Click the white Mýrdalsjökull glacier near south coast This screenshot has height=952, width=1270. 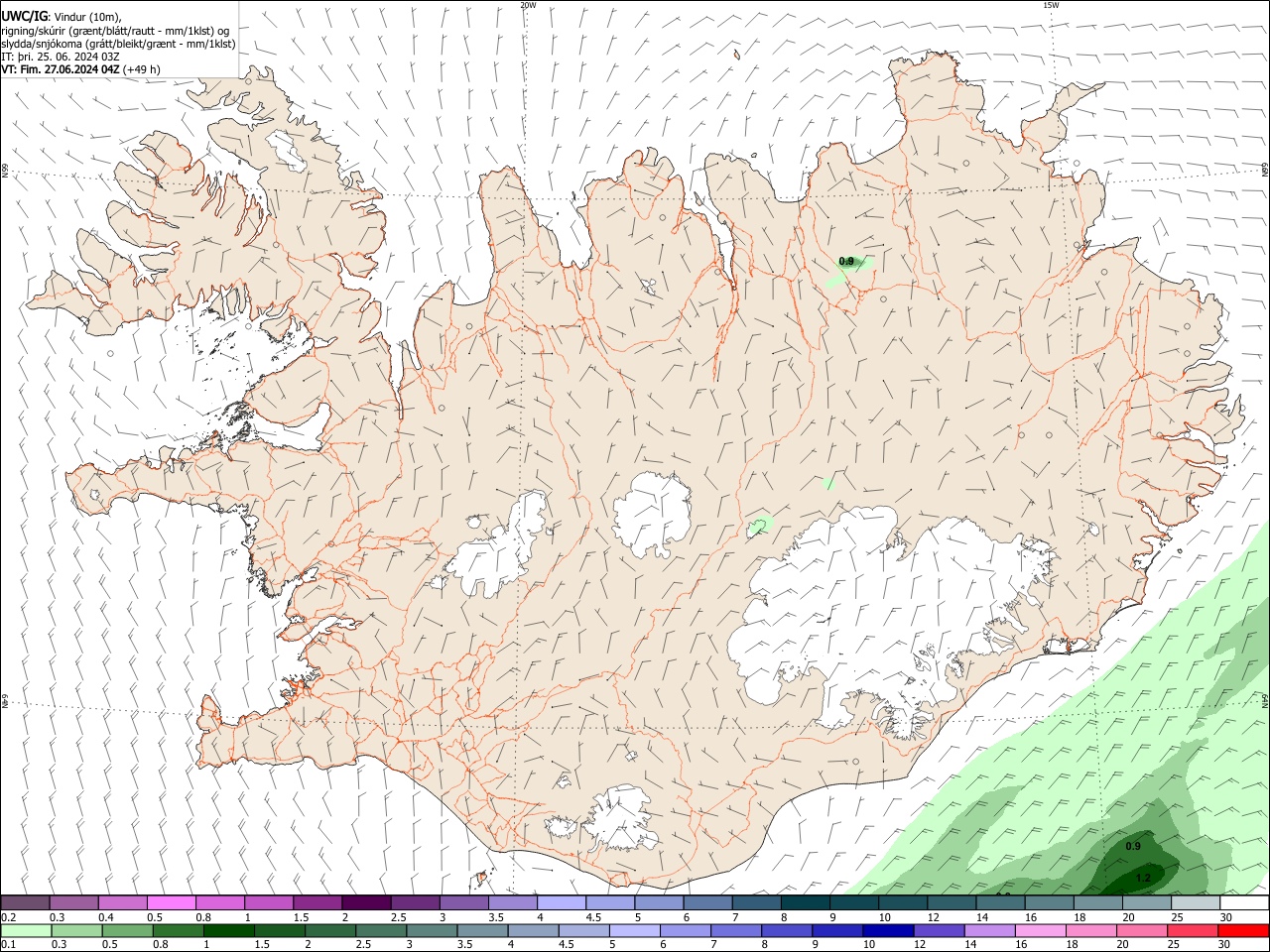(620, 818)
